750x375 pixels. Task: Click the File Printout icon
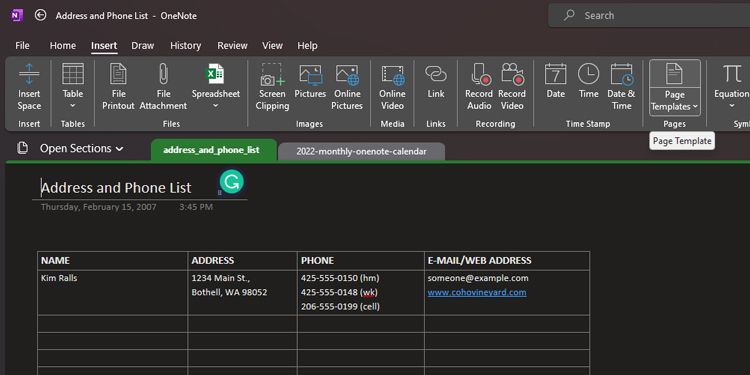pyautogui.click(x=118, y=74)
